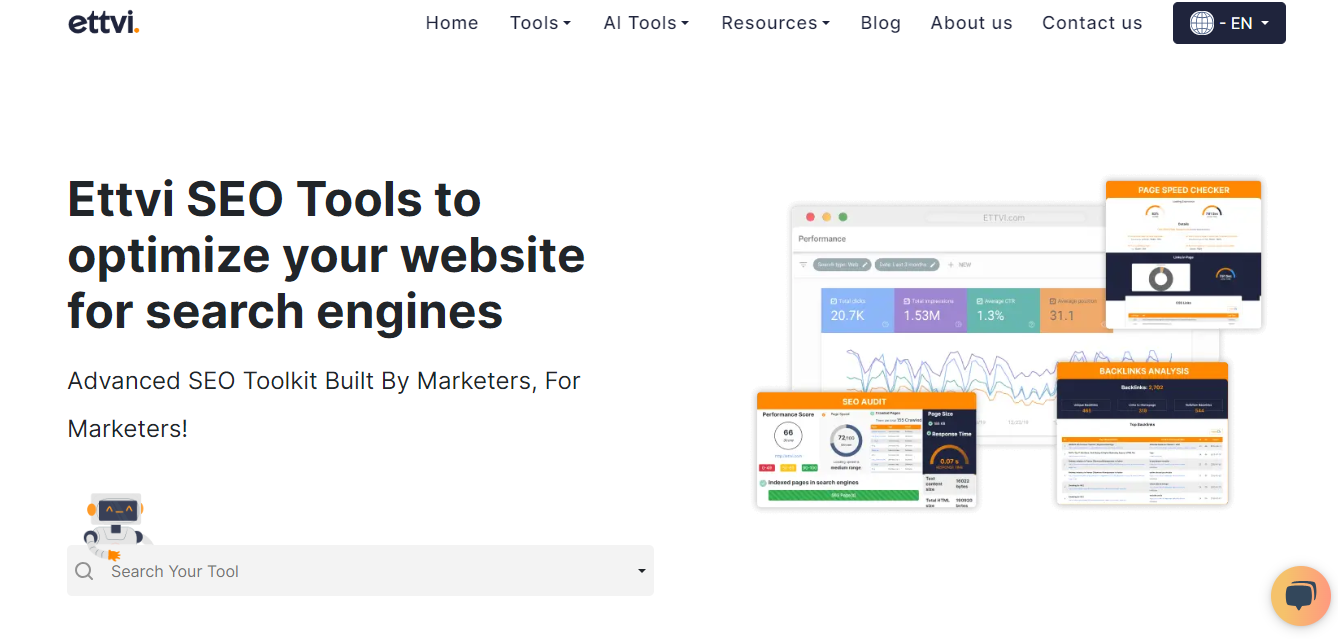Open the About us page
This screenshot has width=1338, height=639.
(971, 23)
